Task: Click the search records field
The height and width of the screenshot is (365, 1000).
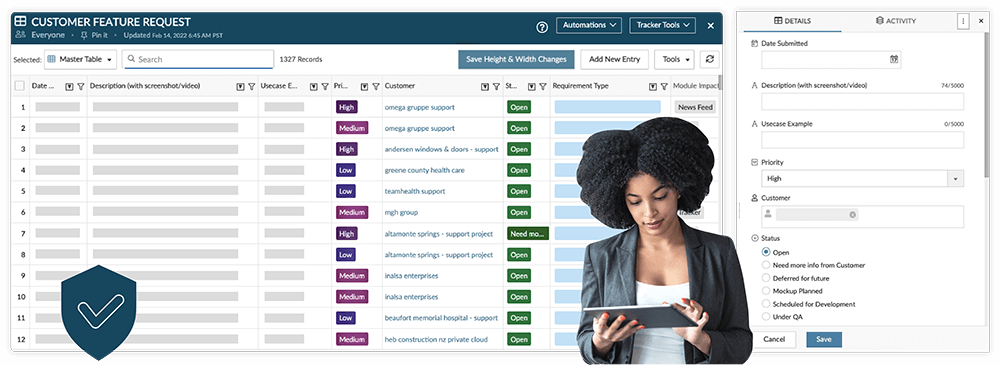Action: [198, 59]
